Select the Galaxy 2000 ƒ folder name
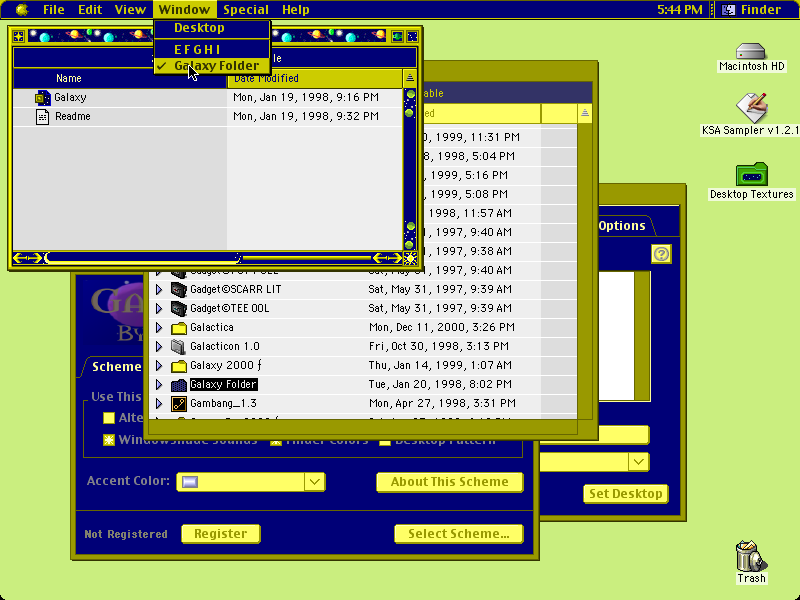800x600 pixels. [226, 365]
